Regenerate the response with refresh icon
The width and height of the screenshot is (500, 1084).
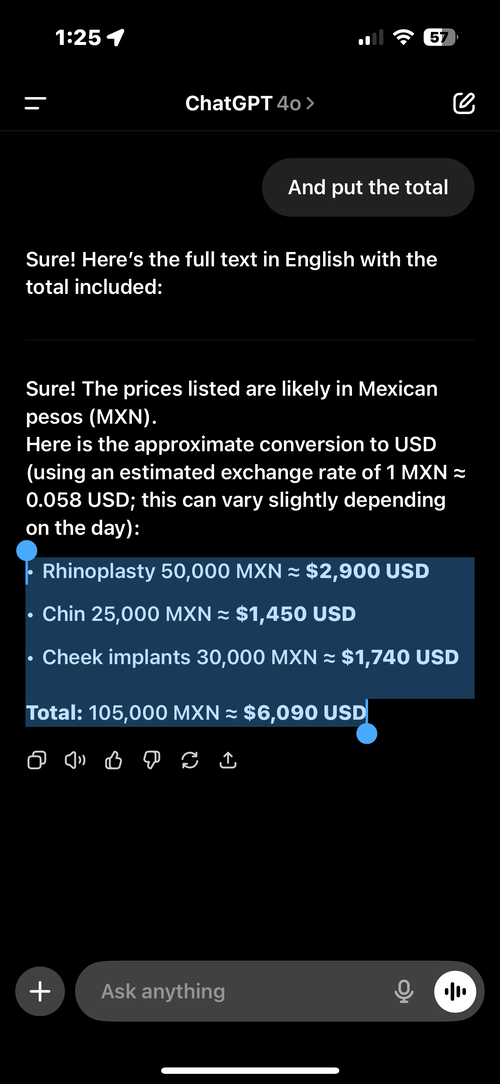189,761
